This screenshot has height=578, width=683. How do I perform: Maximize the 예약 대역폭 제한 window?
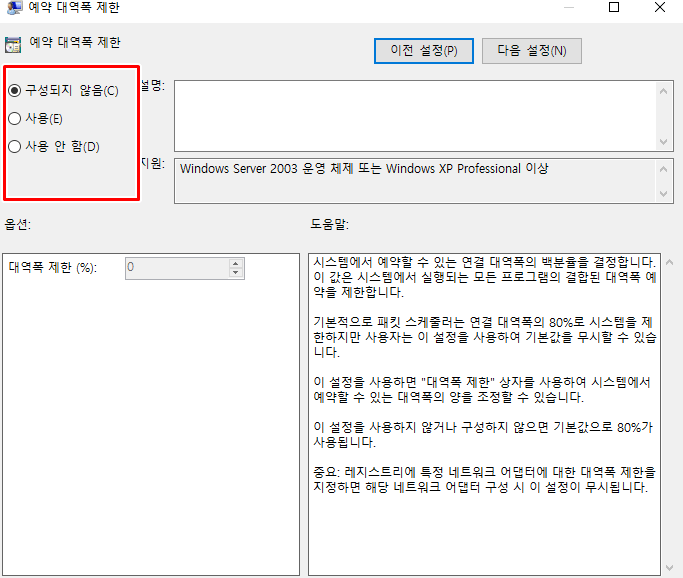[614, 7]
